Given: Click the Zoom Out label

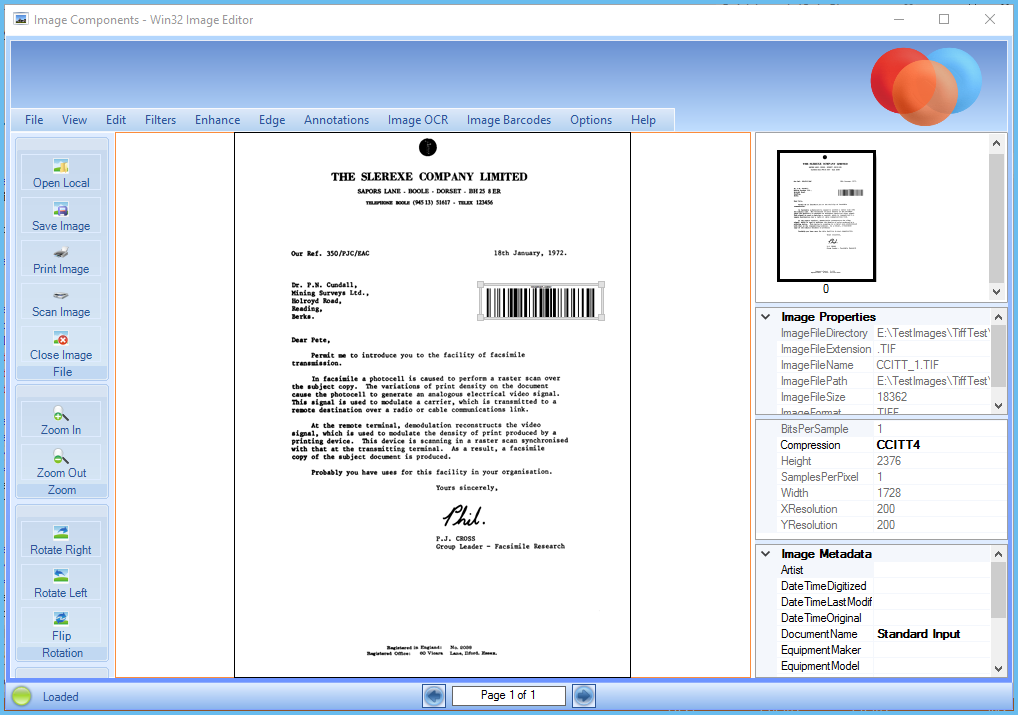Looking at the screenshot, I should [x=61, y=473].
